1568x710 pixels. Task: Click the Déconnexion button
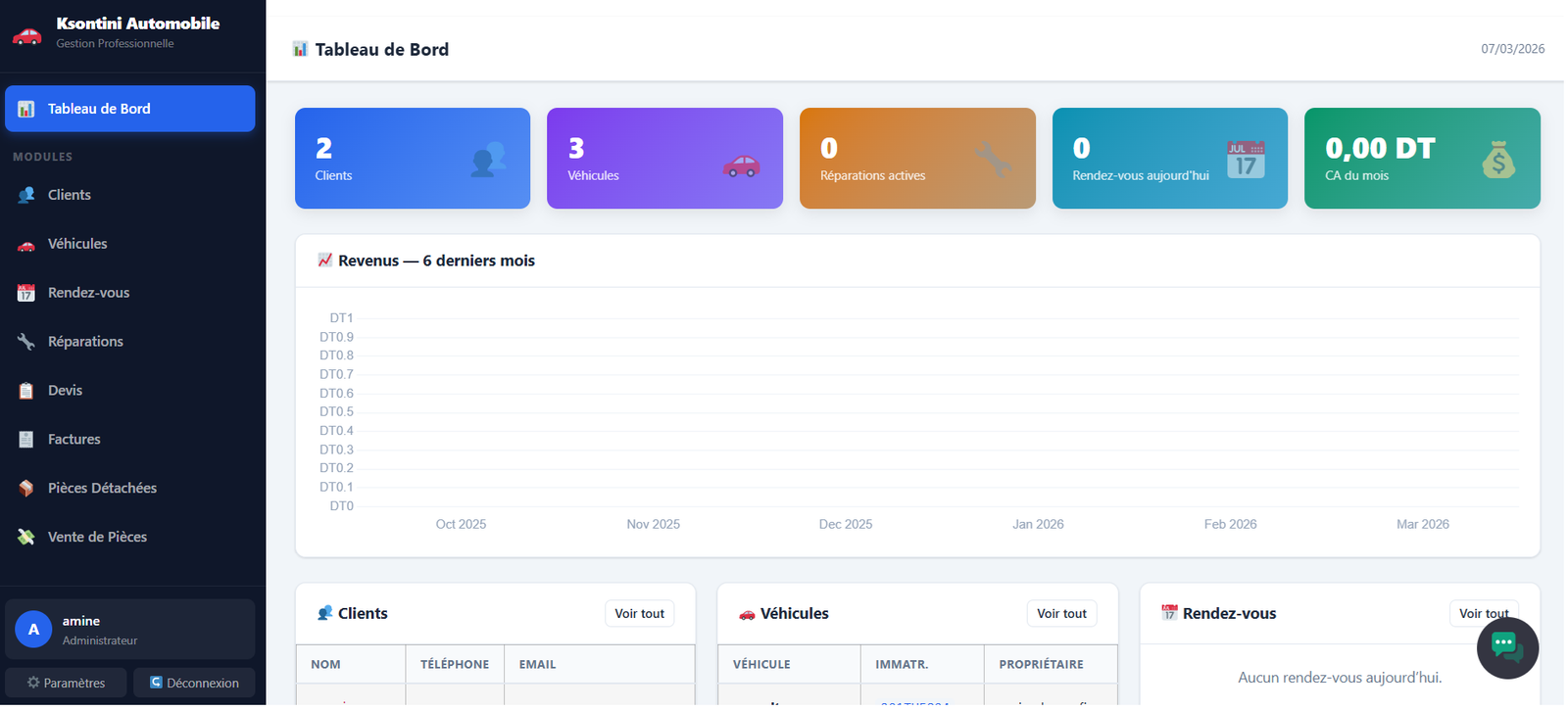[194, 683]
